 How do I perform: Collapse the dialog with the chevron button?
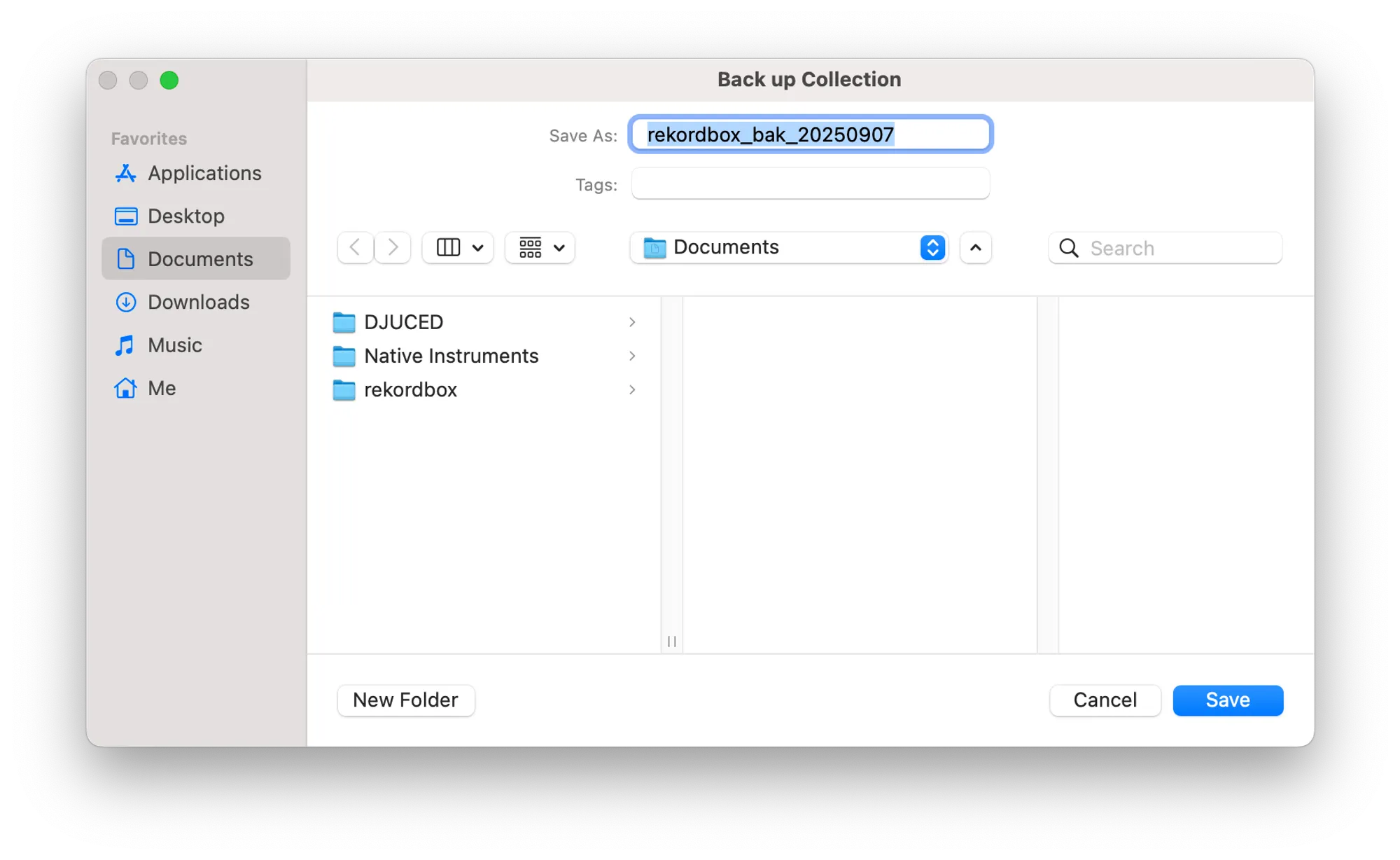[975, 247]
